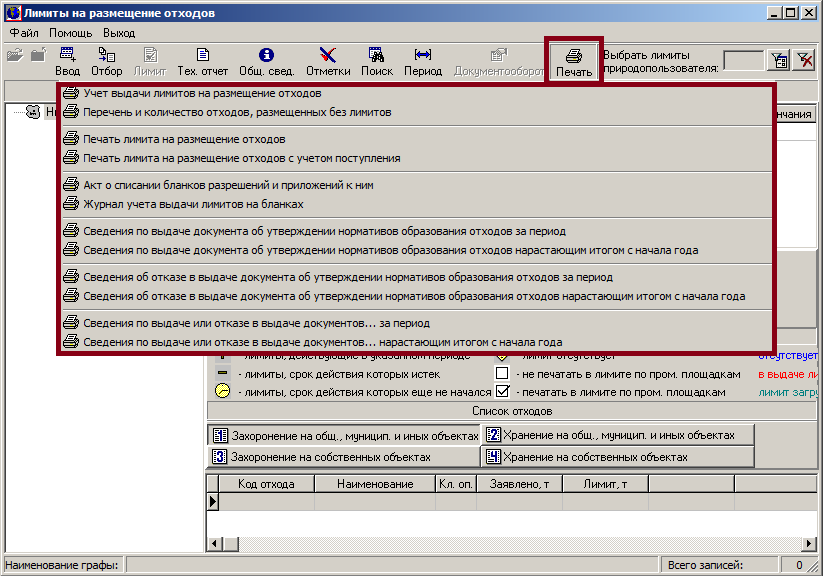Open the Помощь menu
Viewport: 823px width, 576px height.
(71, 33)
